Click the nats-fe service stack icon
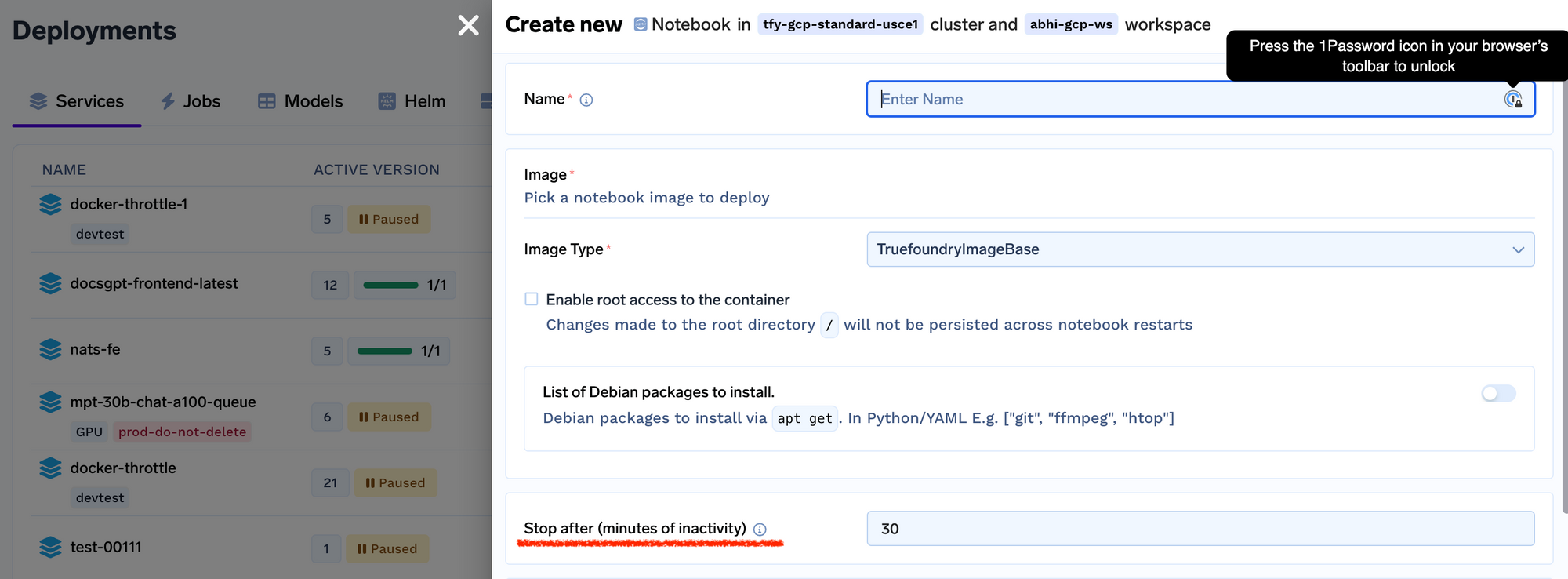 click(50, 349)
